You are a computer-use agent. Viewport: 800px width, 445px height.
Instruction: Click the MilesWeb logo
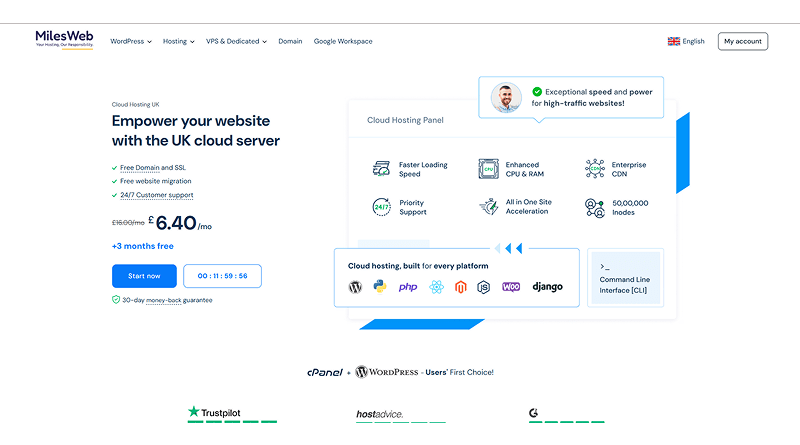pos(64,39)
